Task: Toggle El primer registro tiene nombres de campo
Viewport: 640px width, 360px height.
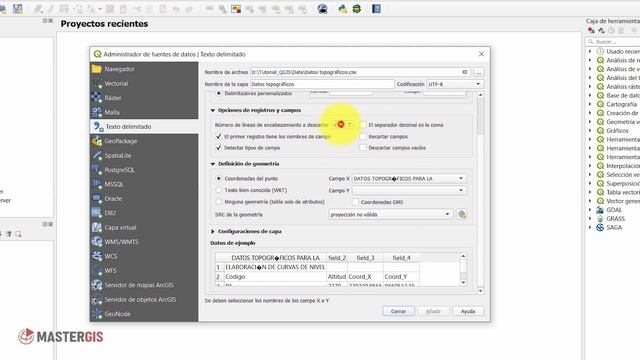Action: click(x=218, y=136)
